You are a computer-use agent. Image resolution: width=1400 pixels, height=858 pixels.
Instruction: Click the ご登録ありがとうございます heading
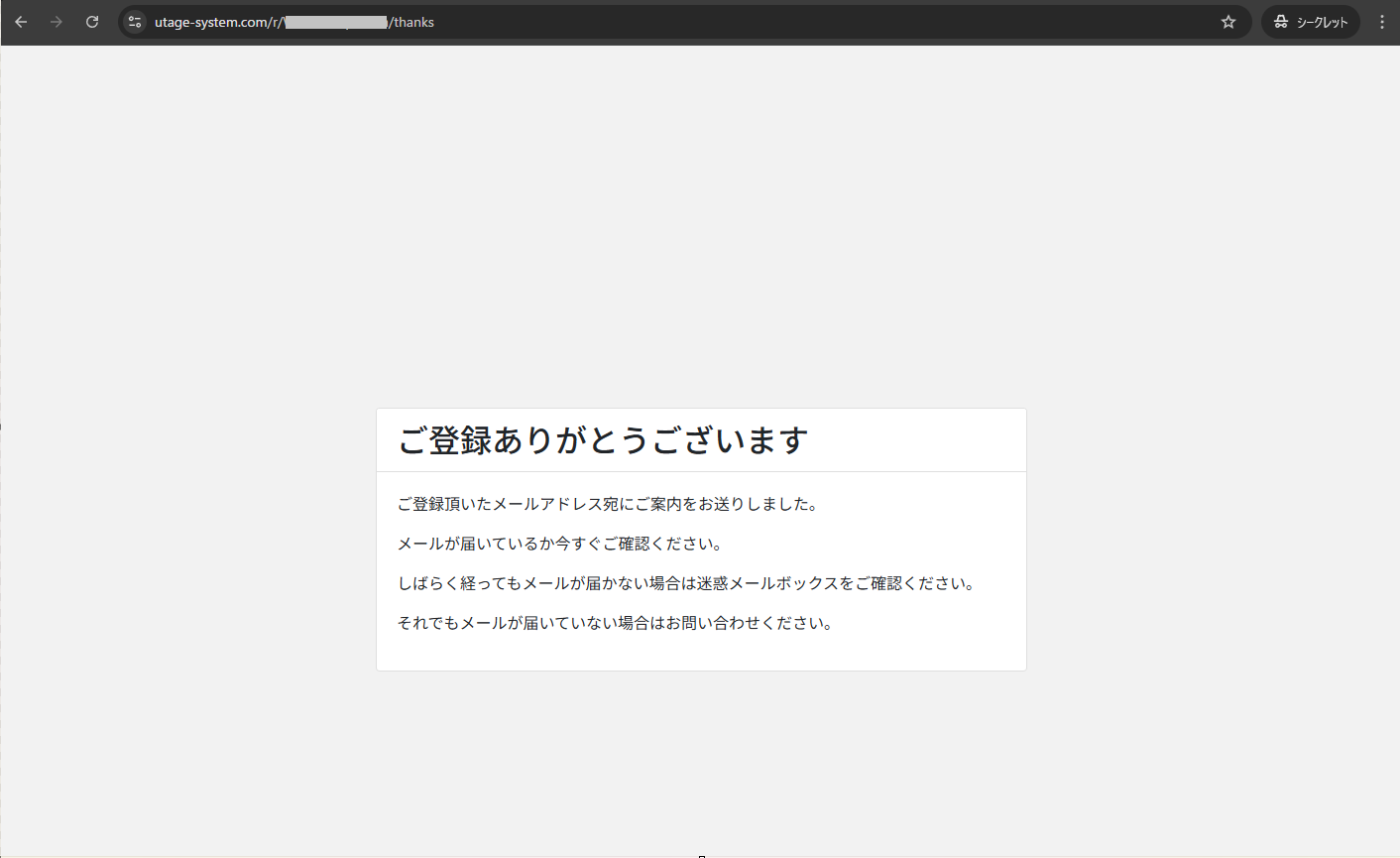pos(603,439)
